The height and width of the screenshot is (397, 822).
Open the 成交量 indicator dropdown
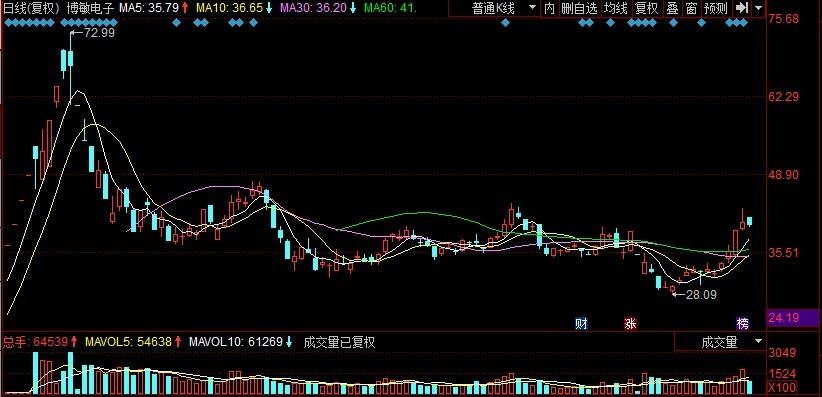720,342
